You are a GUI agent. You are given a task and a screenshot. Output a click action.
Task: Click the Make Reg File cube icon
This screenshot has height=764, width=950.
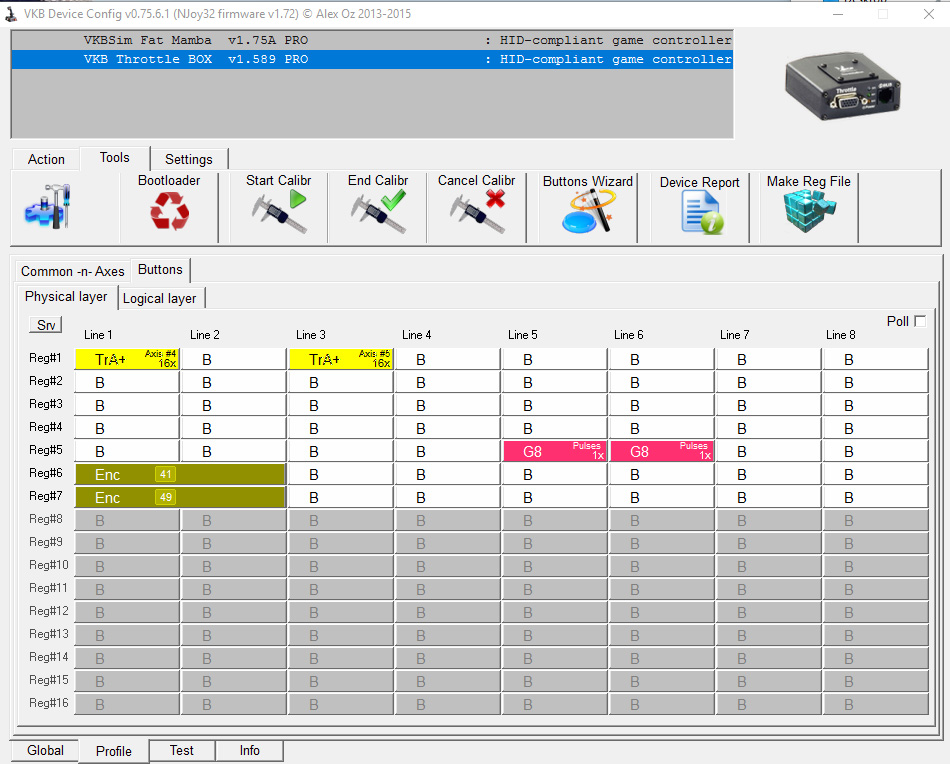tap(809, 211)
